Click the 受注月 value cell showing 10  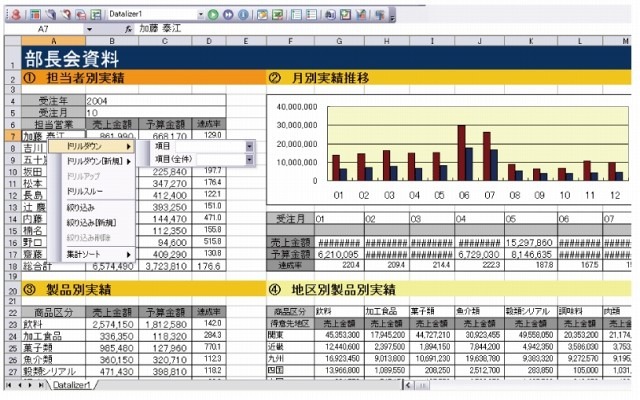pos(156,113)
